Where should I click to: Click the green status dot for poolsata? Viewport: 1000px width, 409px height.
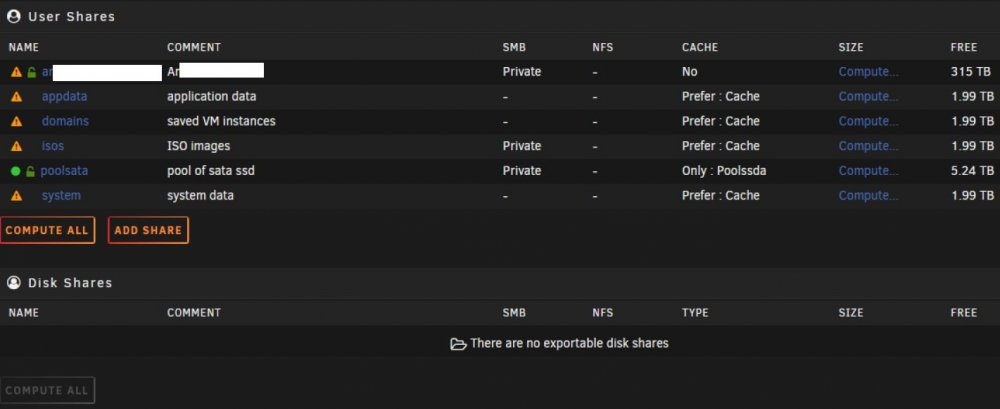pos(16,171)
